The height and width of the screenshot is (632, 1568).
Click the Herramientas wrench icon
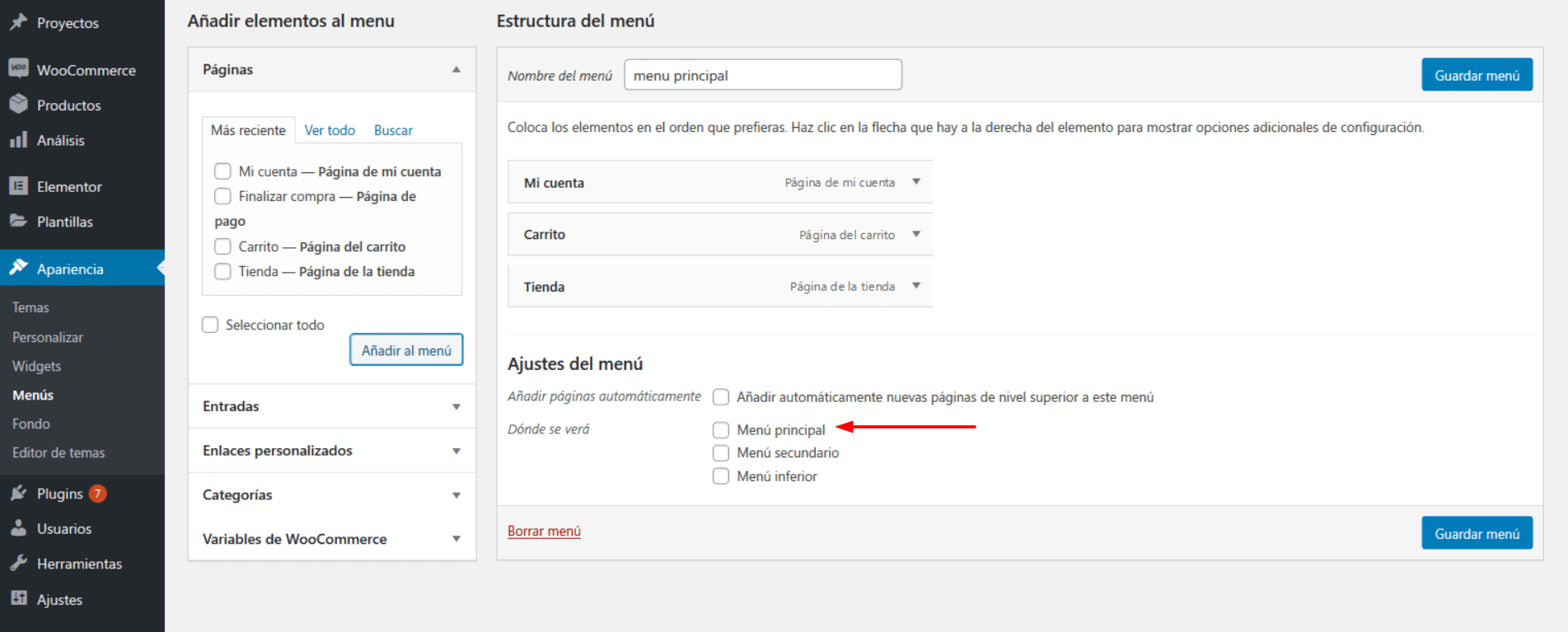pyautogui.click(x=18, y=563)
